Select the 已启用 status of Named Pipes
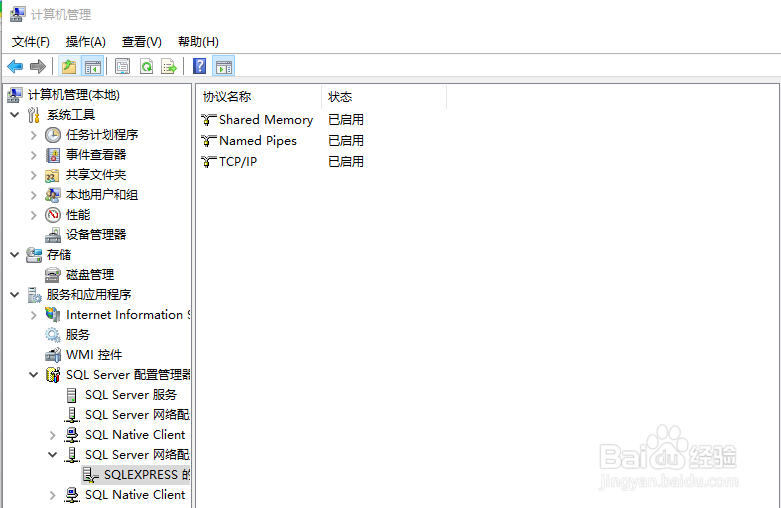 346,140
